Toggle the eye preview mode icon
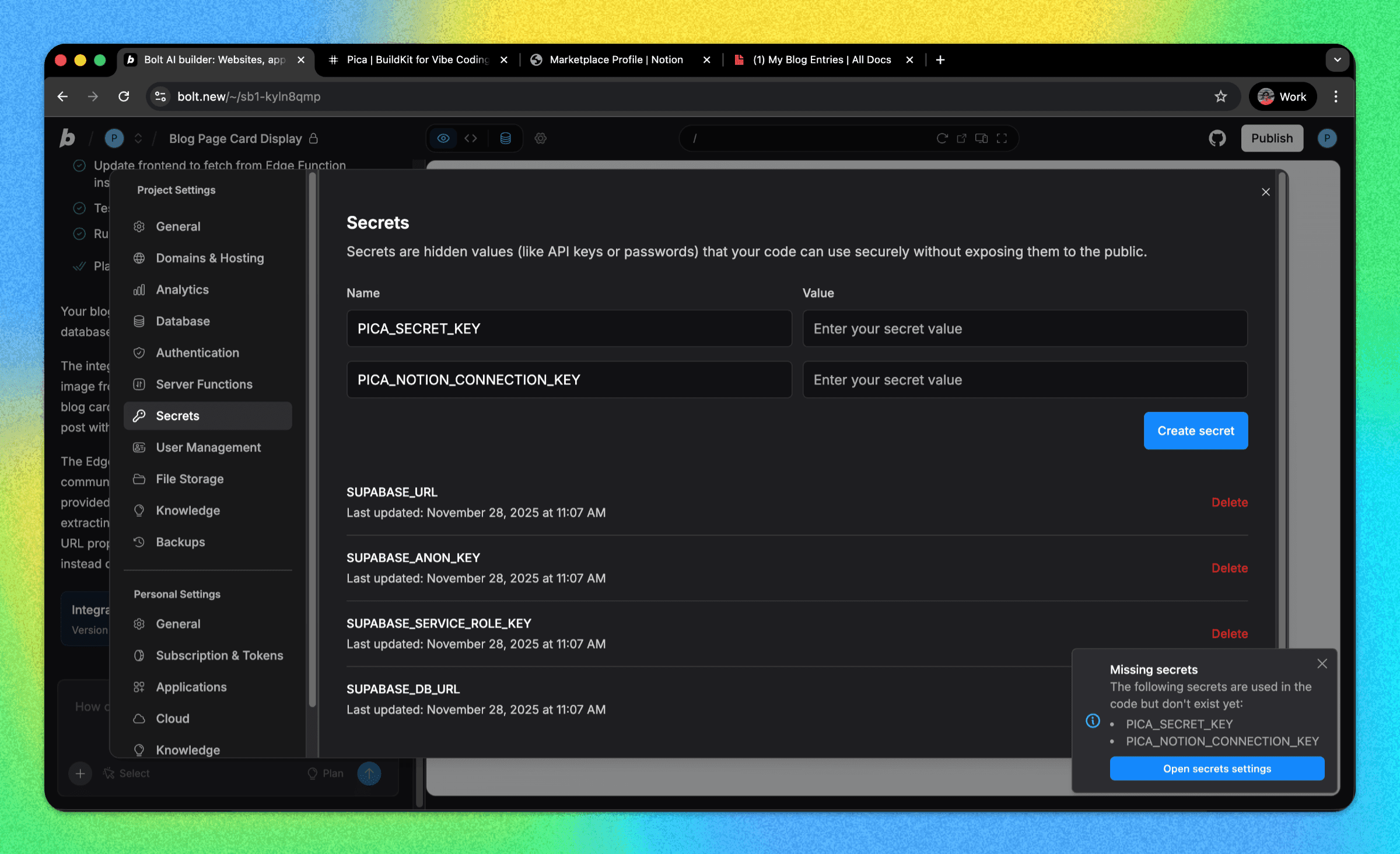The image size is (1400, 854). click(443, 138)
